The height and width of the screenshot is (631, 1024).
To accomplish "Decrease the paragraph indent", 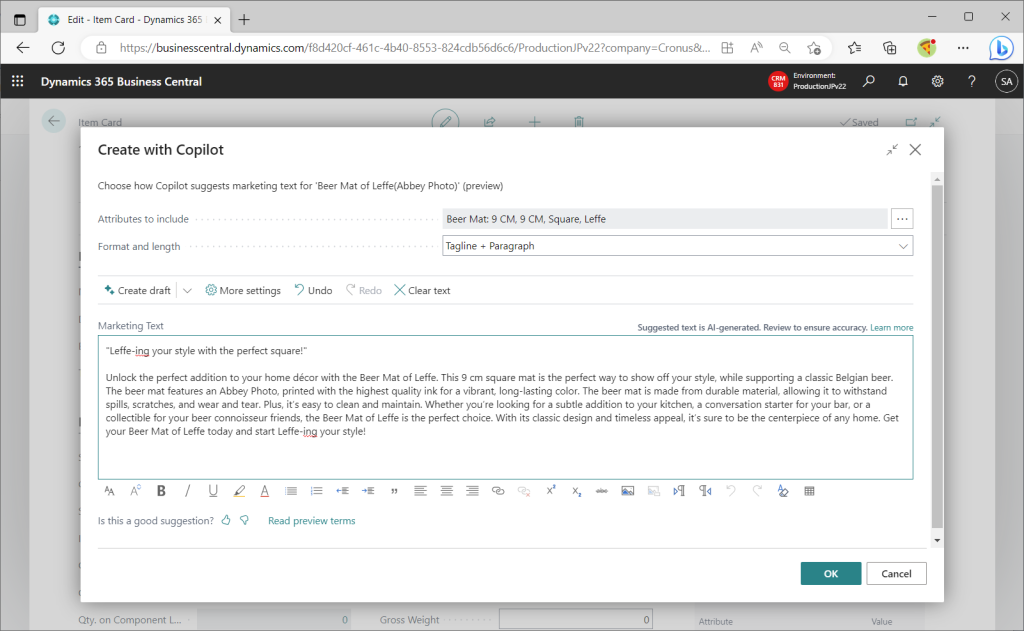I will click(342, 491).
